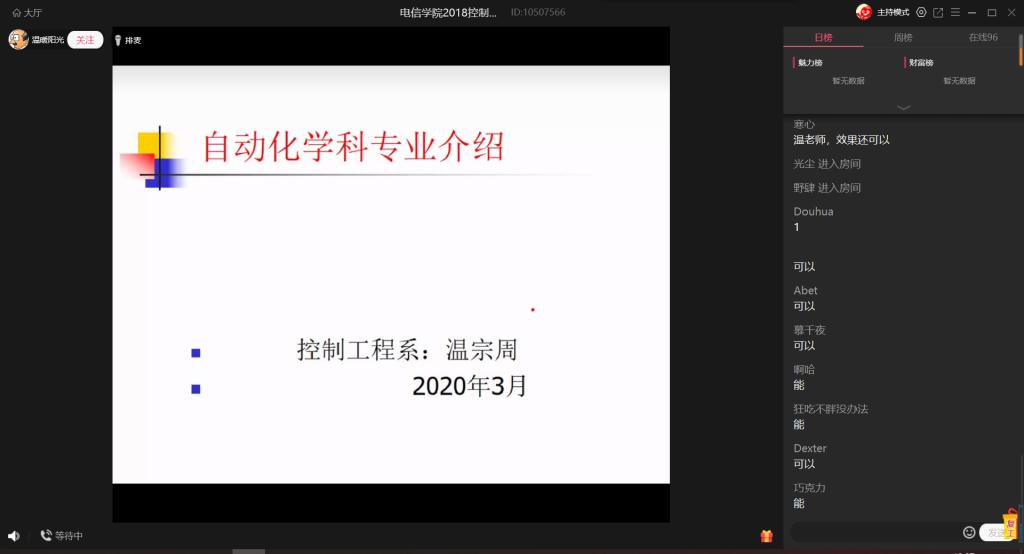Image resolution: width=1024 pixels, height=554 pixels.
Task: Click the host avatar 温暖阳光
Action: [x=18, y=40]
